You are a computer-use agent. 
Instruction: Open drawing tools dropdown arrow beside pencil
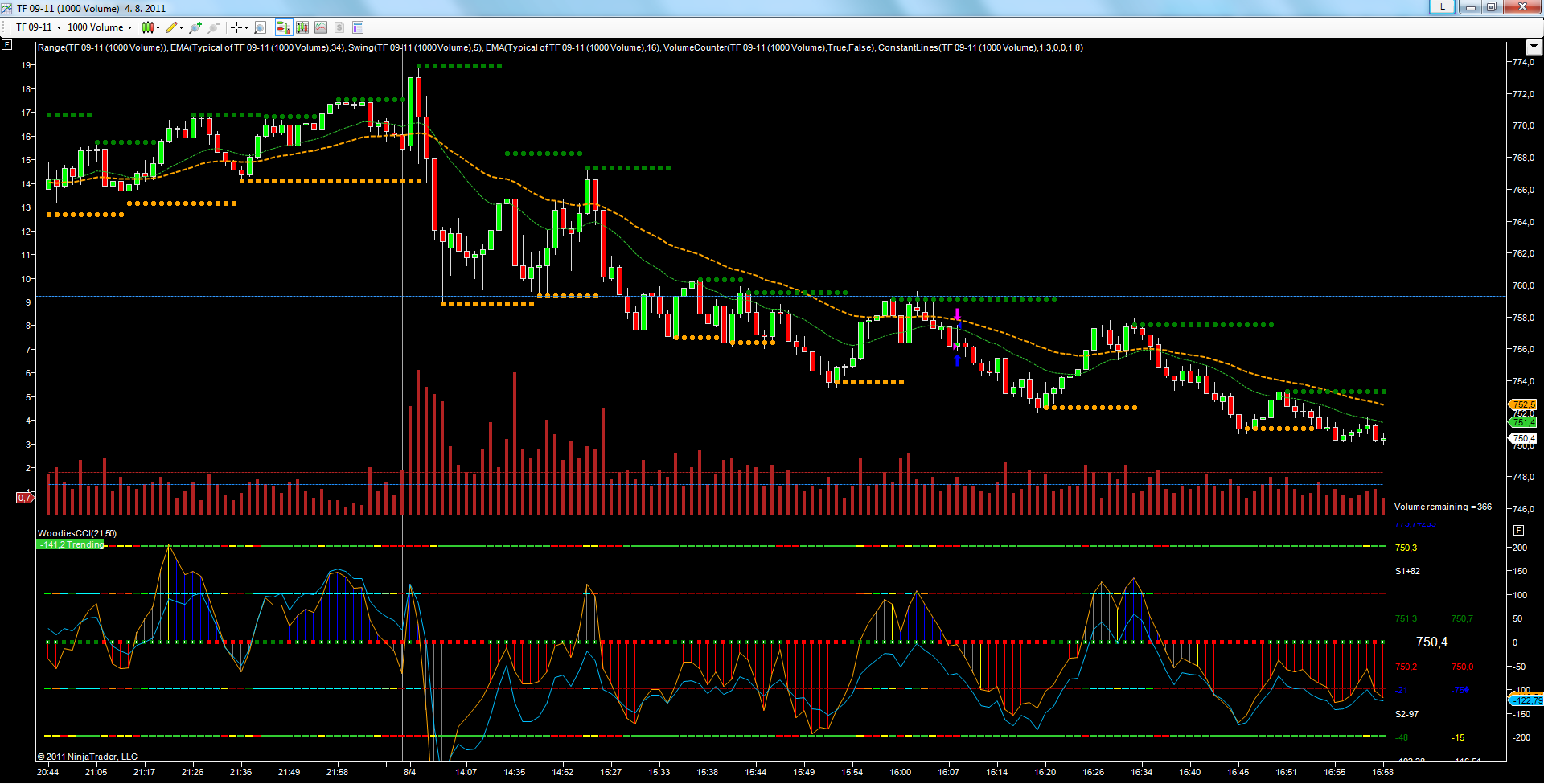click(182, 27)
